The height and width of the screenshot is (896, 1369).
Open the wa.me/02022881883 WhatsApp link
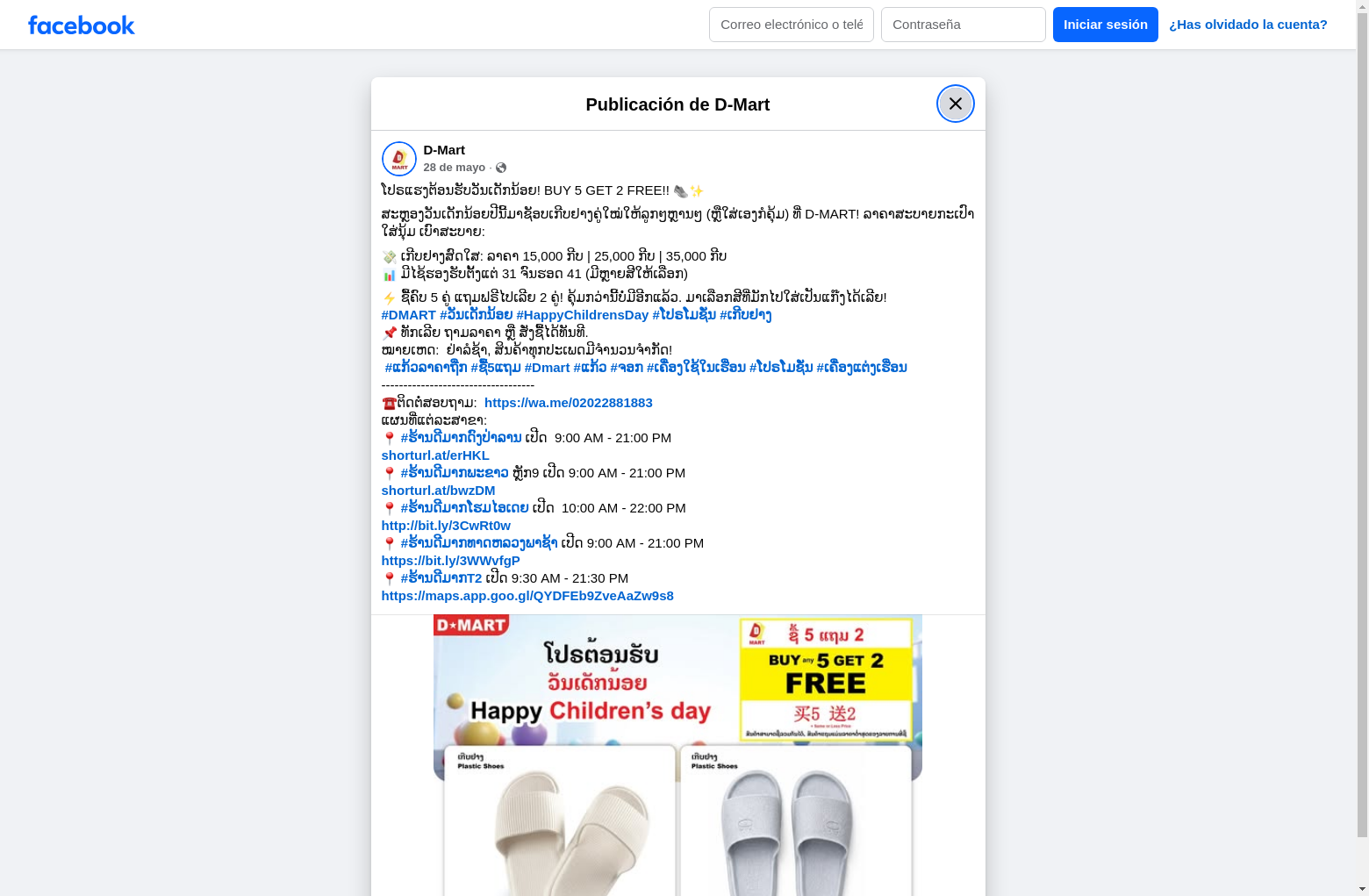tap(569, 403)
